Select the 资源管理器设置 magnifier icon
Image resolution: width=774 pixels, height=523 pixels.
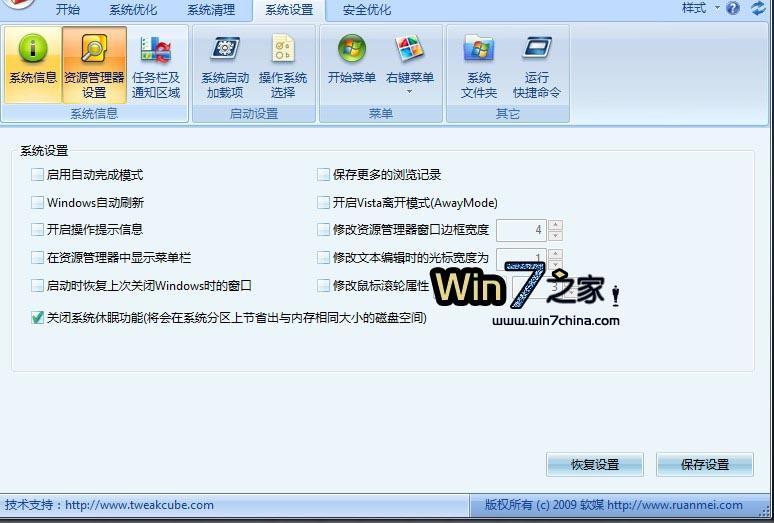94,48
